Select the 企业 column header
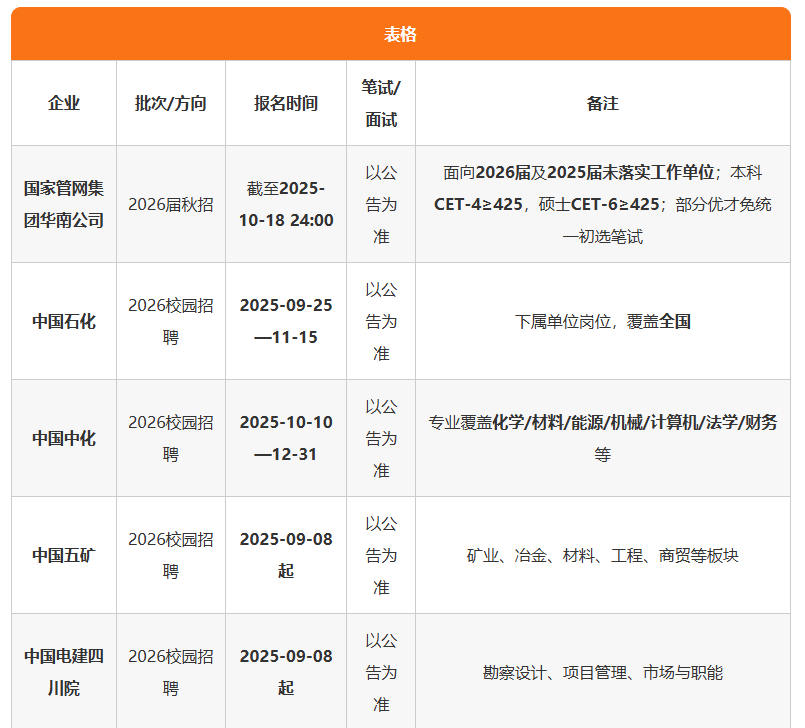Screen dimensions: 805x728 pos(64,103)
